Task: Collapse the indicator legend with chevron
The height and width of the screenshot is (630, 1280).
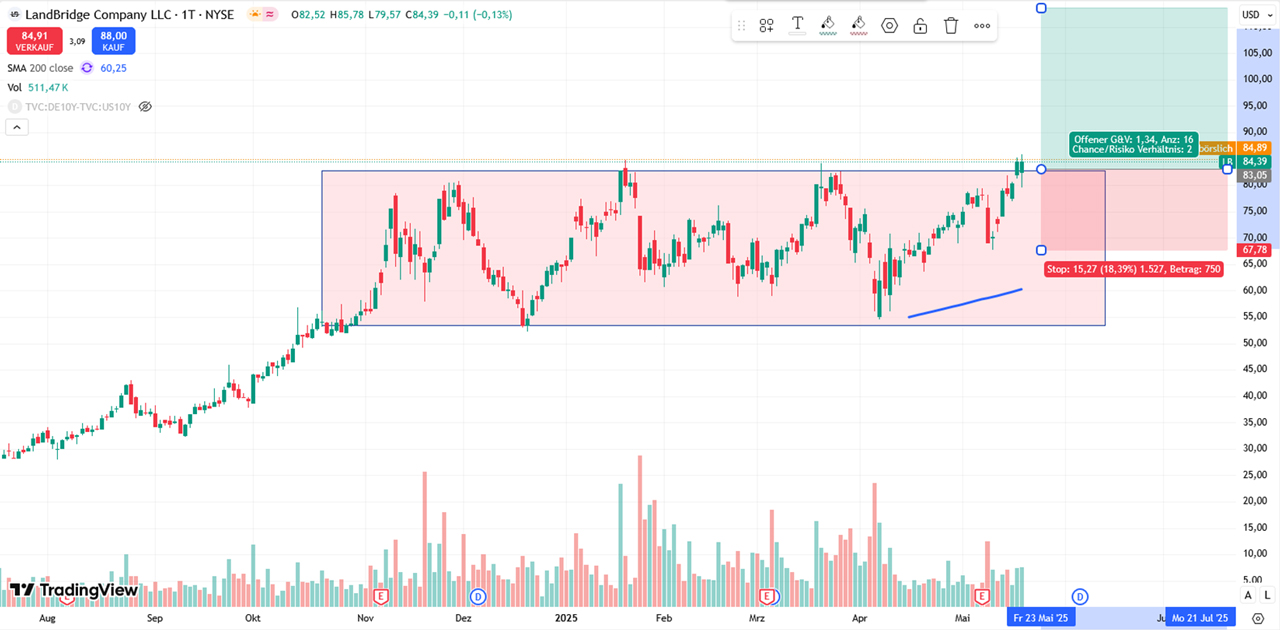Action: [x=17, y=127]
